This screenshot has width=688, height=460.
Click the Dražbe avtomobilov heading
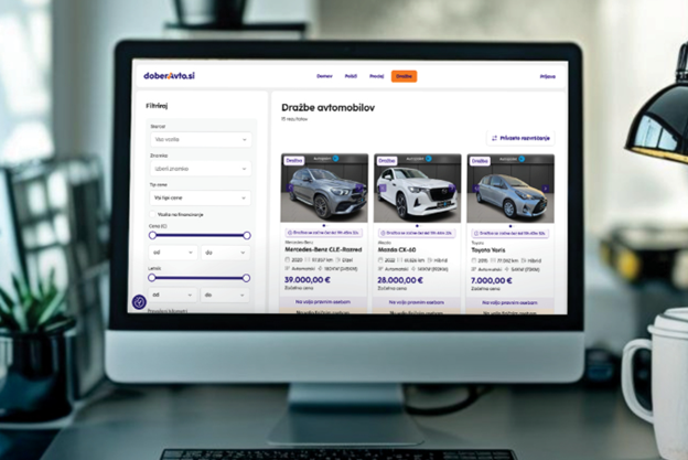pyautogui.click(x=328, y=108)
